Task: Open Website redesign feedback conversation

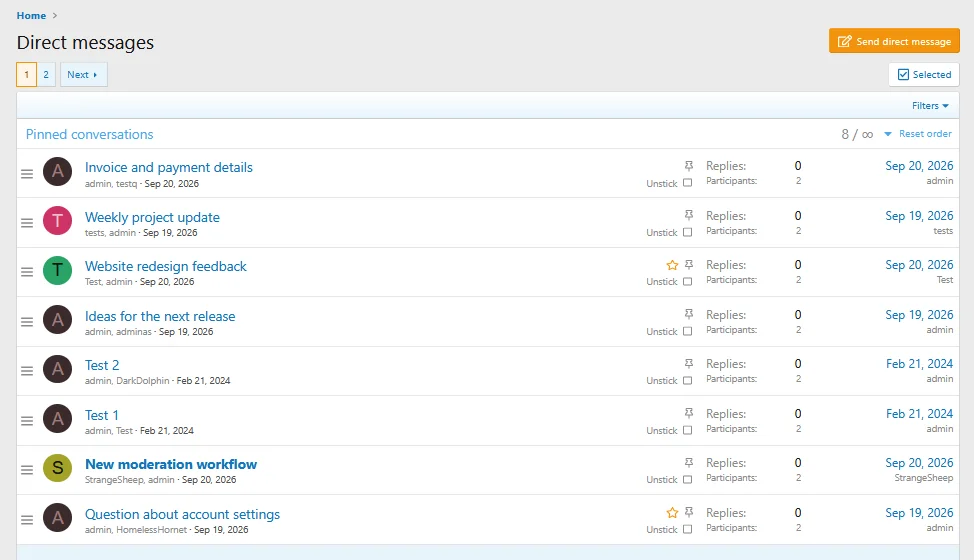Action: coord(165,266)
